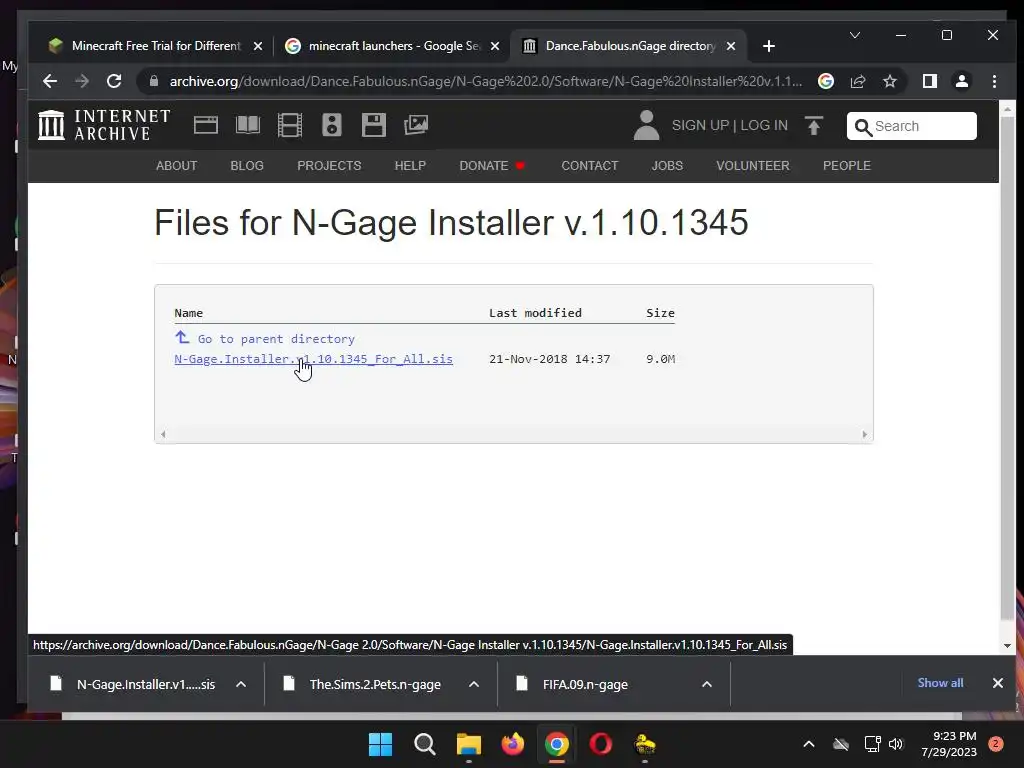Launch Firefox from the taskbar
This screenshot has width=1024, height=768.
pyautogui.click(x=513, y=744)
